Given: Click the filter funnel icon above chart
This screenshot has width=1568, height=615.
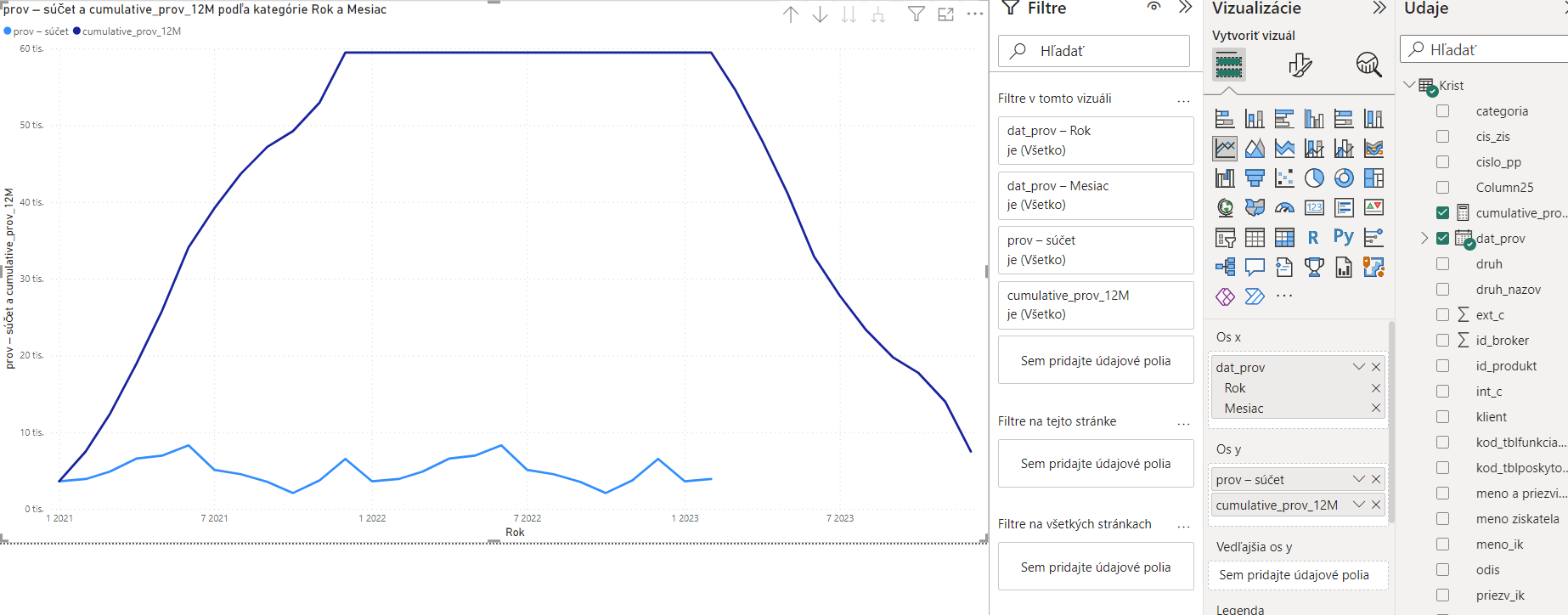Looking at the screenshot, I should [917, 14].
